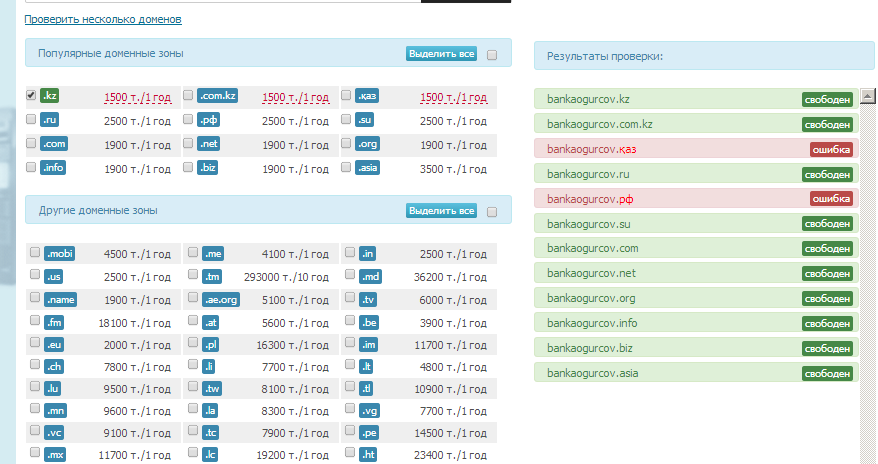Tick the .org checkbox
Viewport: 878px width, 464px height.
click(x=346, y=143)
